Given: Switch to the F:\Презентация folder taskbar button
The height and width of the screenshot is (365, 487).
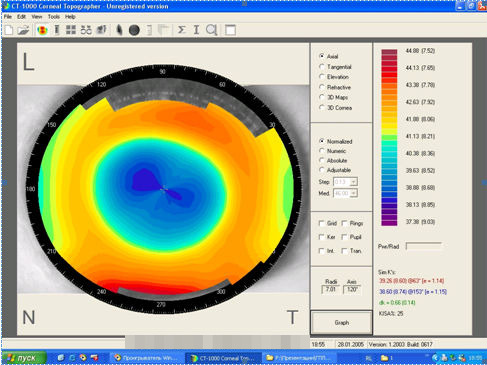Looking at the screenshot, I should pos(298,358).
